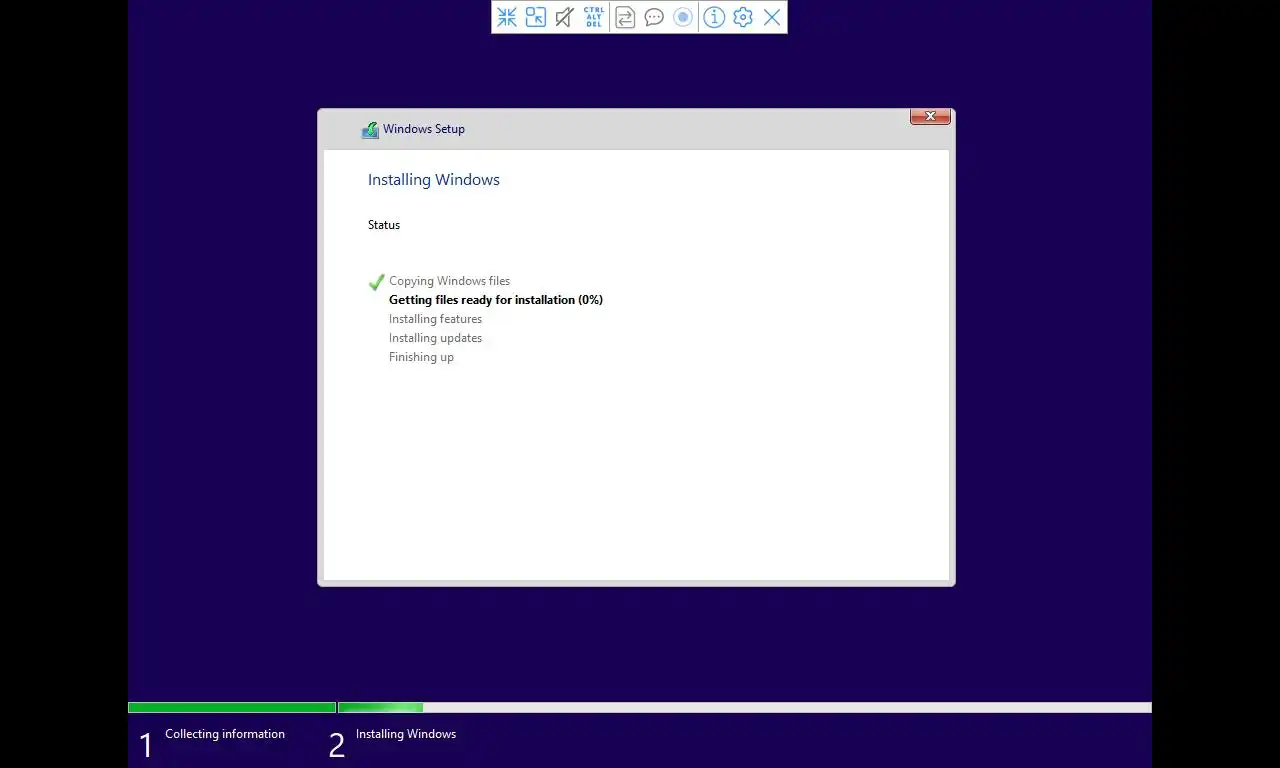This screenshot has width=1280, height=768.
Task: Open the file transfer icon
Action: tap(625, 17)
